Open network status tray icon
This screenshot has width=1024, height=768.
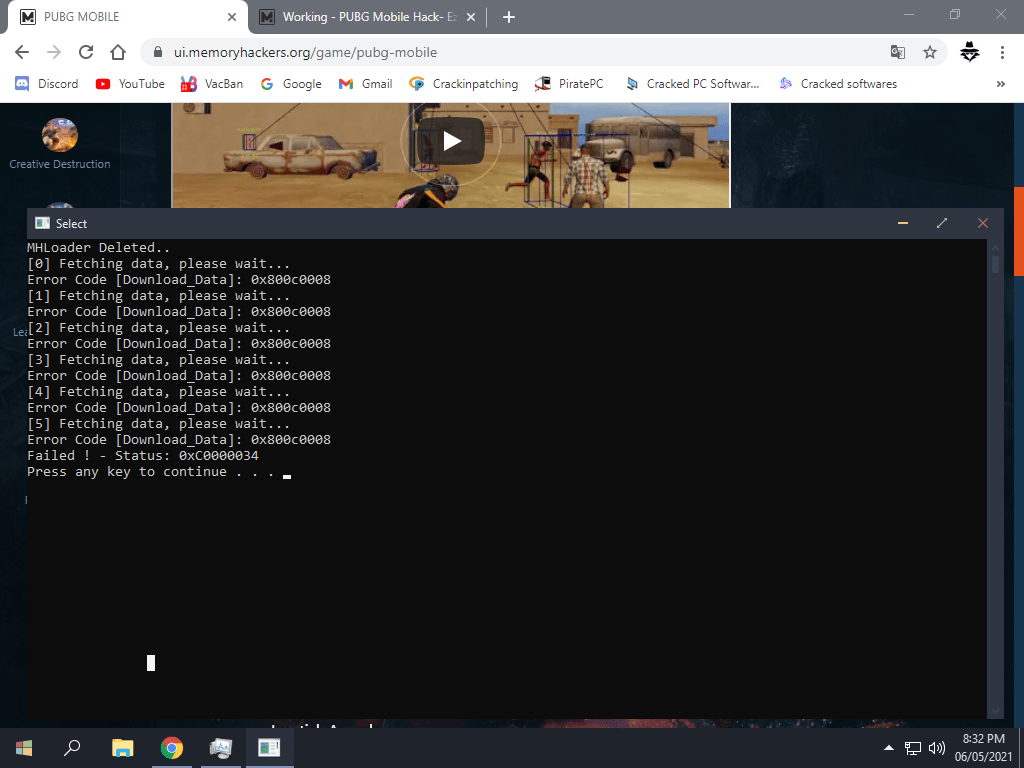tap(912, 748)
